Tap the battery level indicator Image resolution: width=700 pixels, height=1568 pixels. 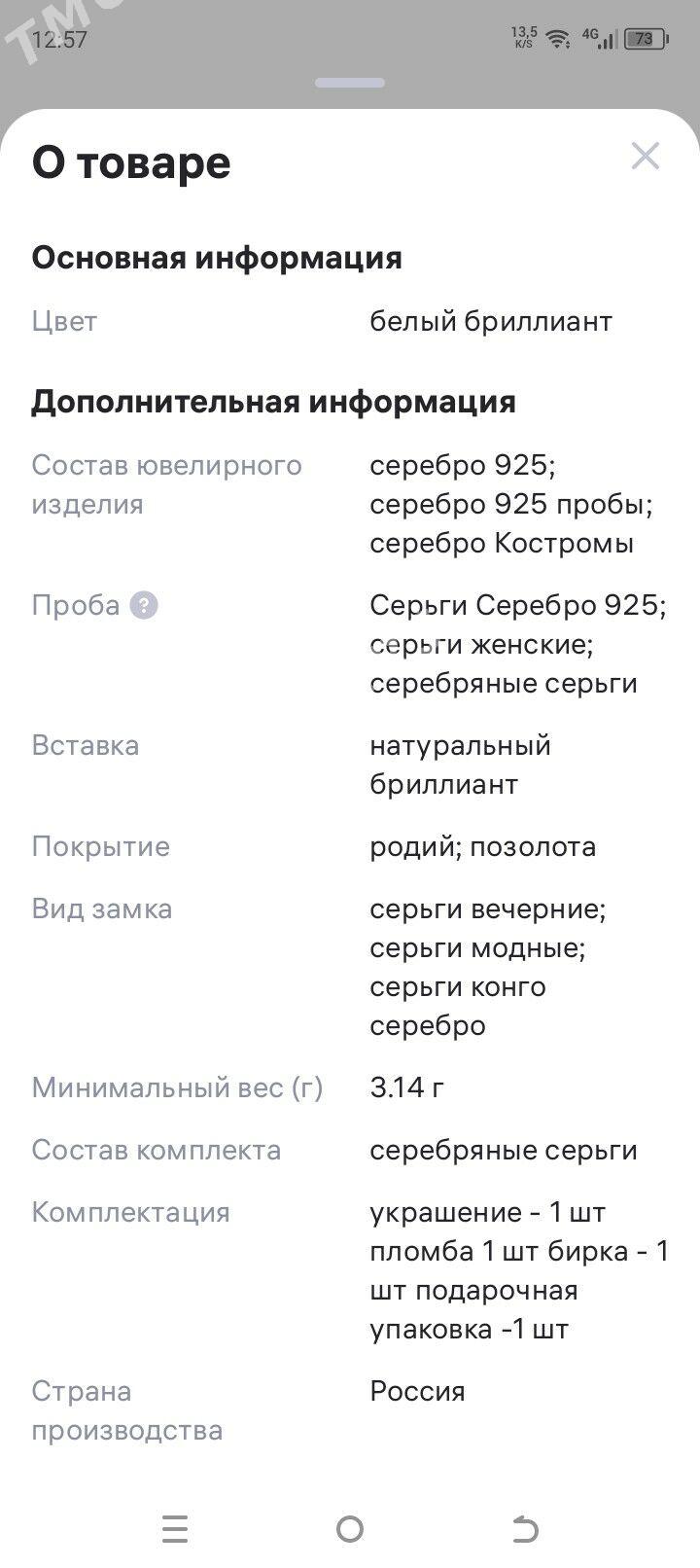click(647, 39)
